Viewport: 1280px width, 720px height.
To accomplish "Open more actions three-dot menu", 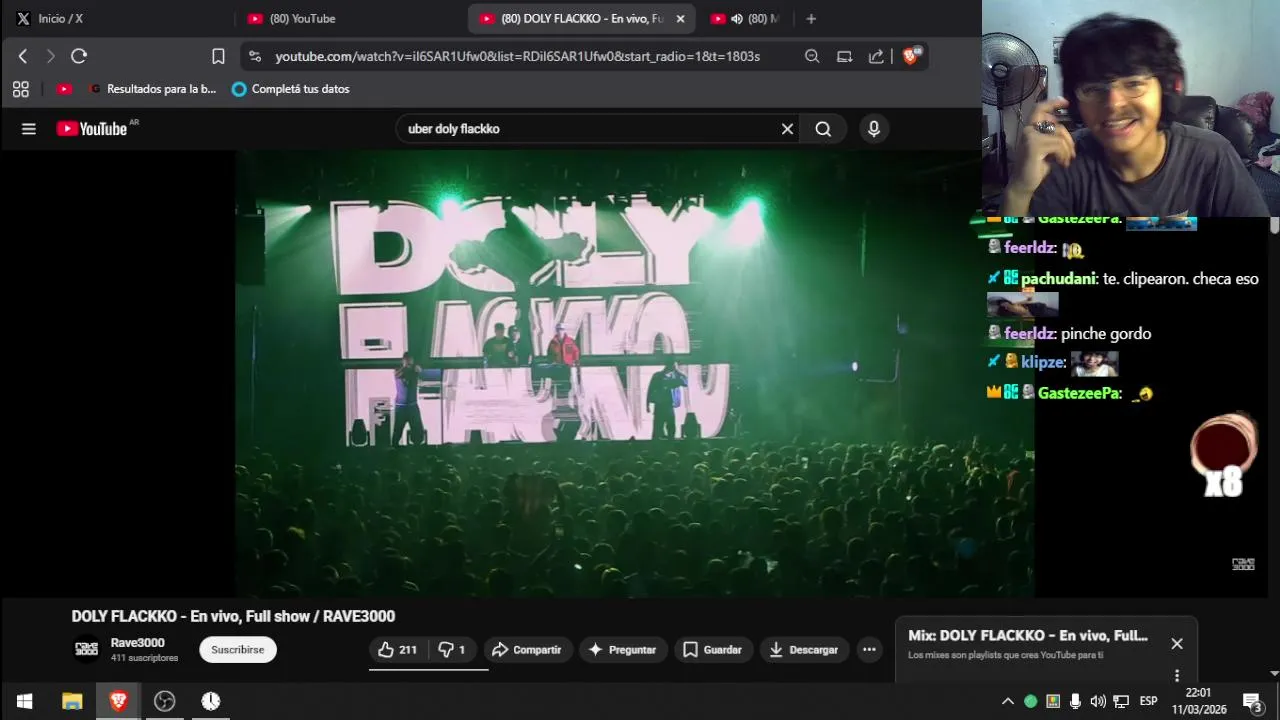I will pyautogui.click(x=869, y=650).
